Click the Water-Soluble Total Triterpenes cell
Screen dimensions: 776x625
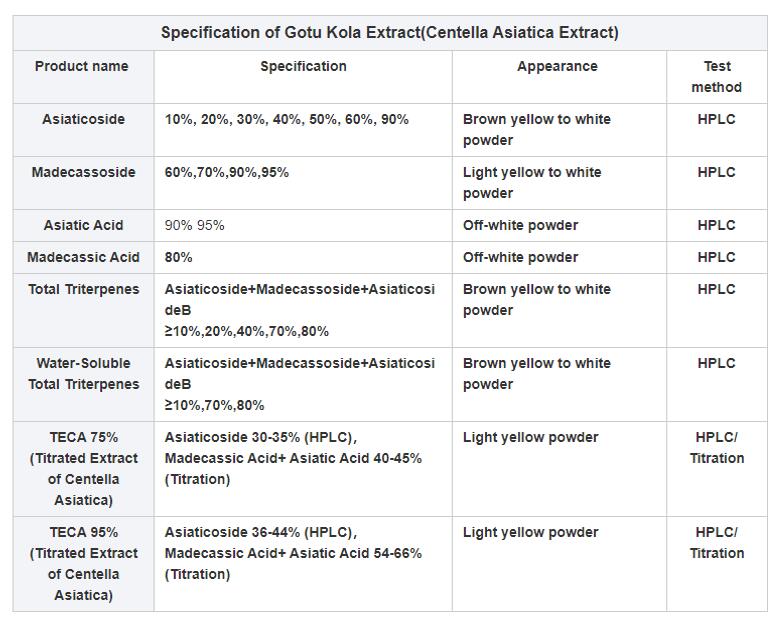[83, 374]
